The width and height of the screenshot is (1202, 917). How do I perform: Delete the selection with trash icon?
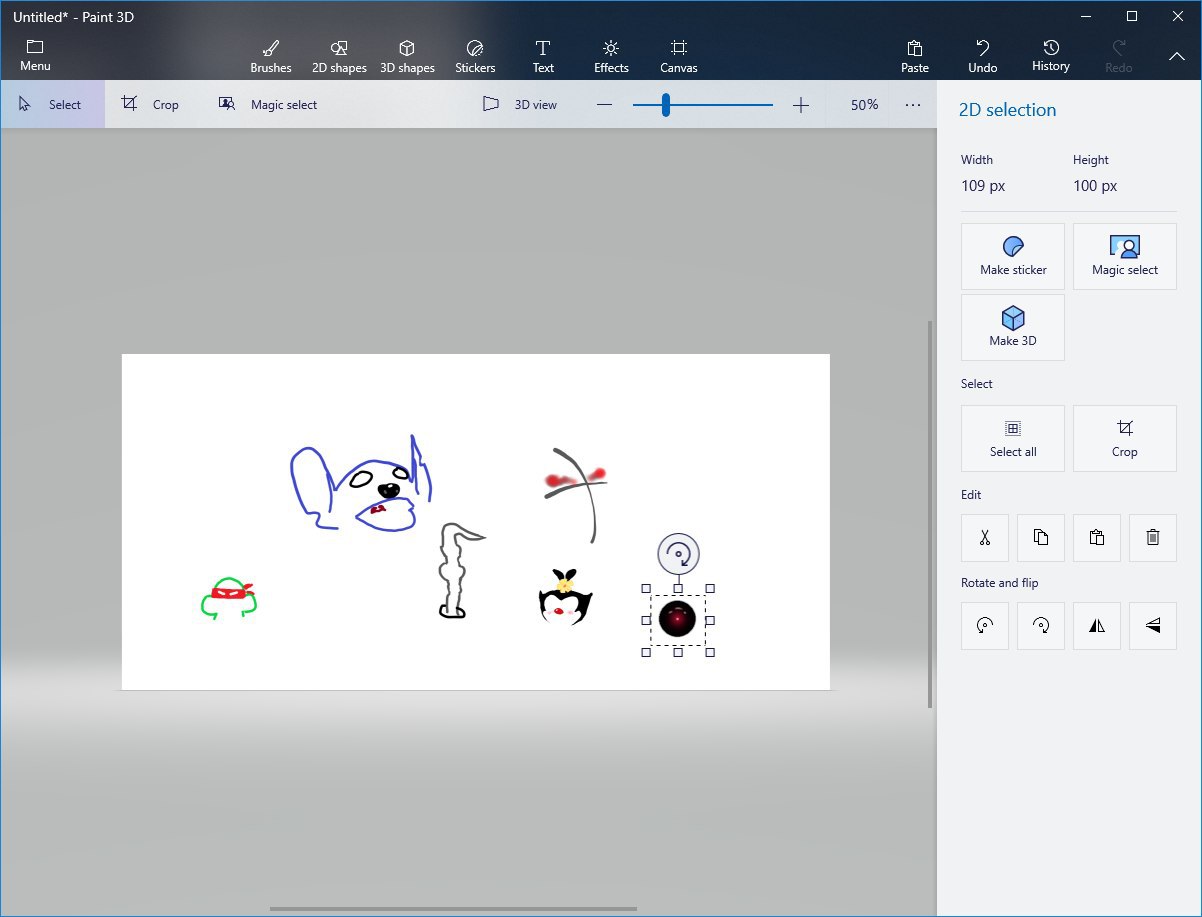coord(1153,538)
